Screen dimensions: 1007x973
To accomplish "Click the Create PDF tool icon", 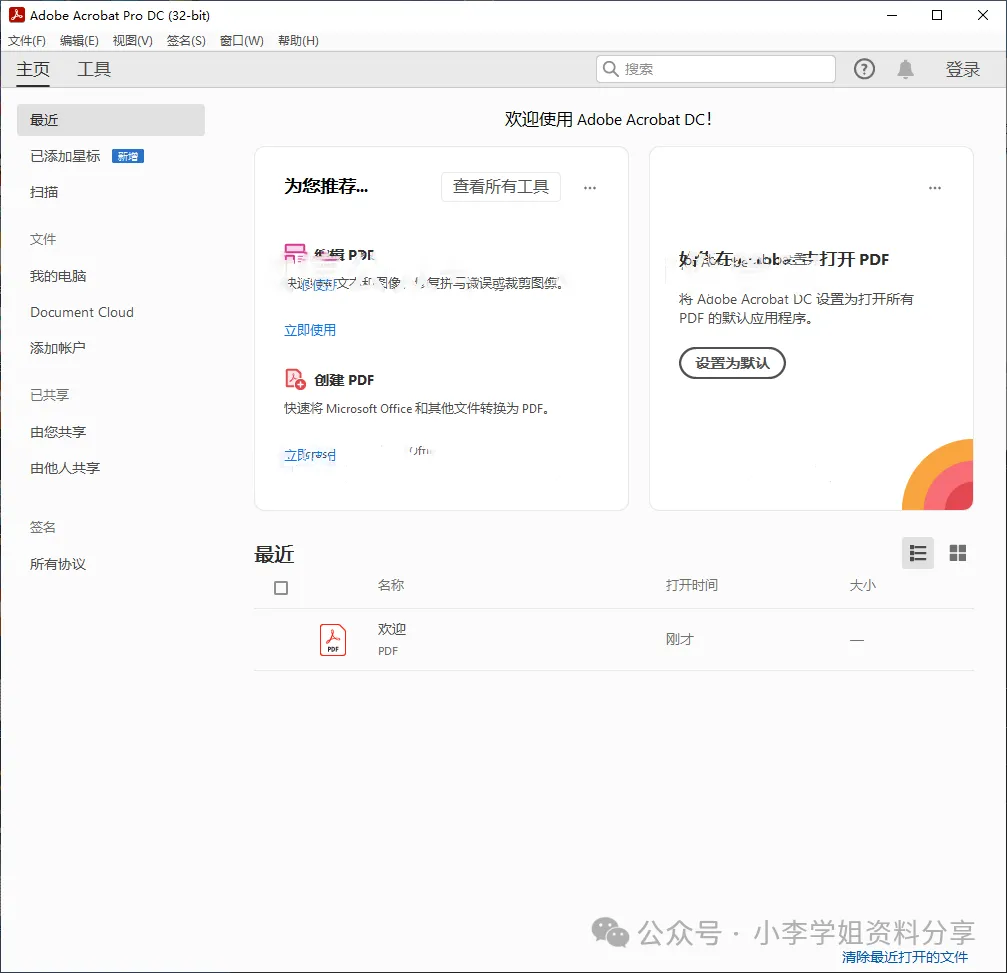I will 295,379.
